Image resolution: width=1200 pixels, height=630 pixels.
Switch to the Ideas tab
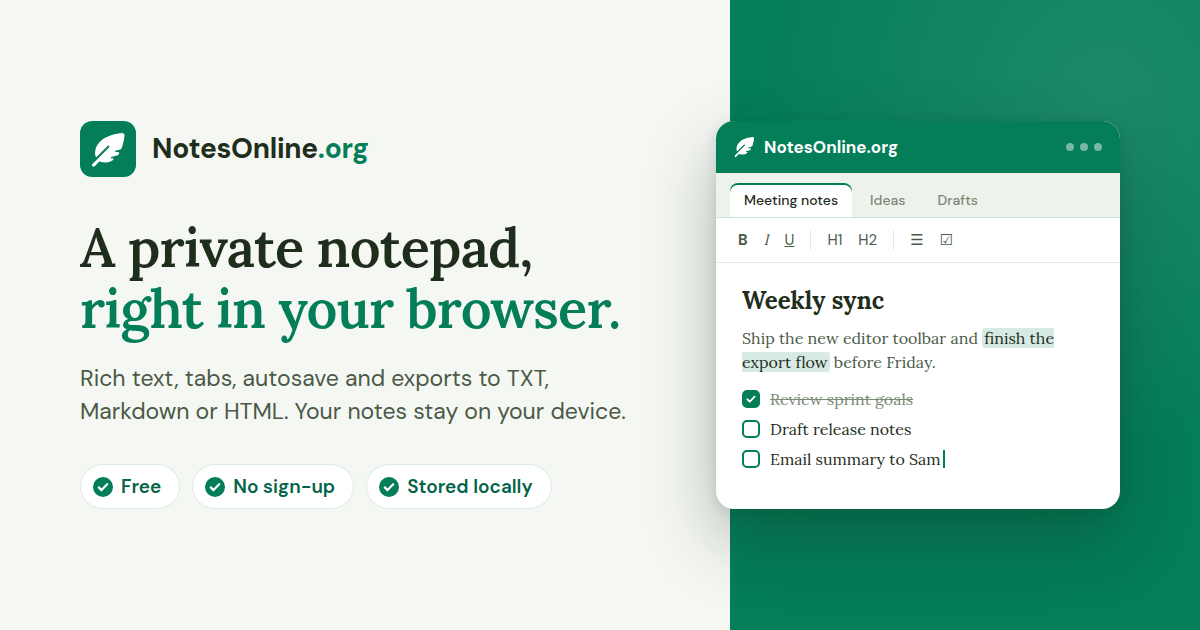(x=887, y=200)
